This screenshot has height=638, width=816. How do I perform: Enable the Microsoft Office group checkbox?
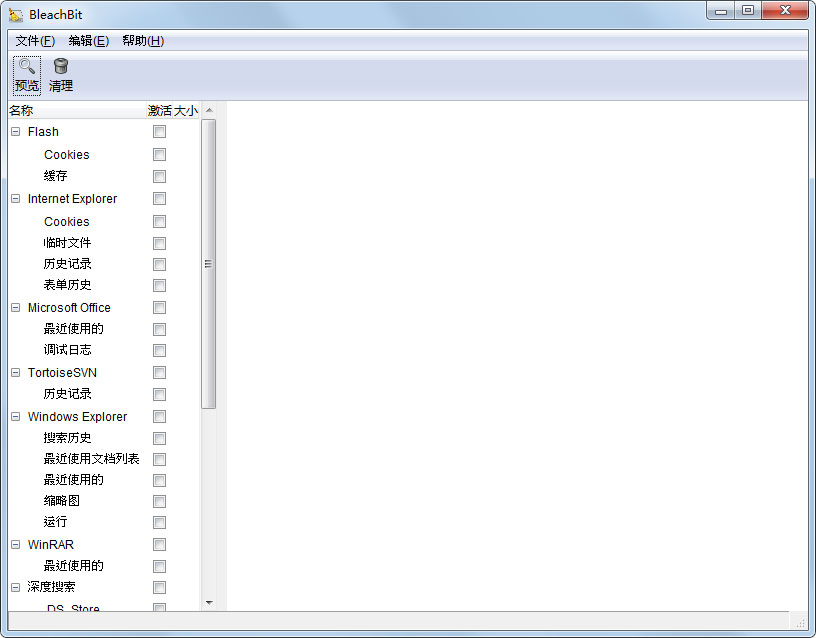159,308
